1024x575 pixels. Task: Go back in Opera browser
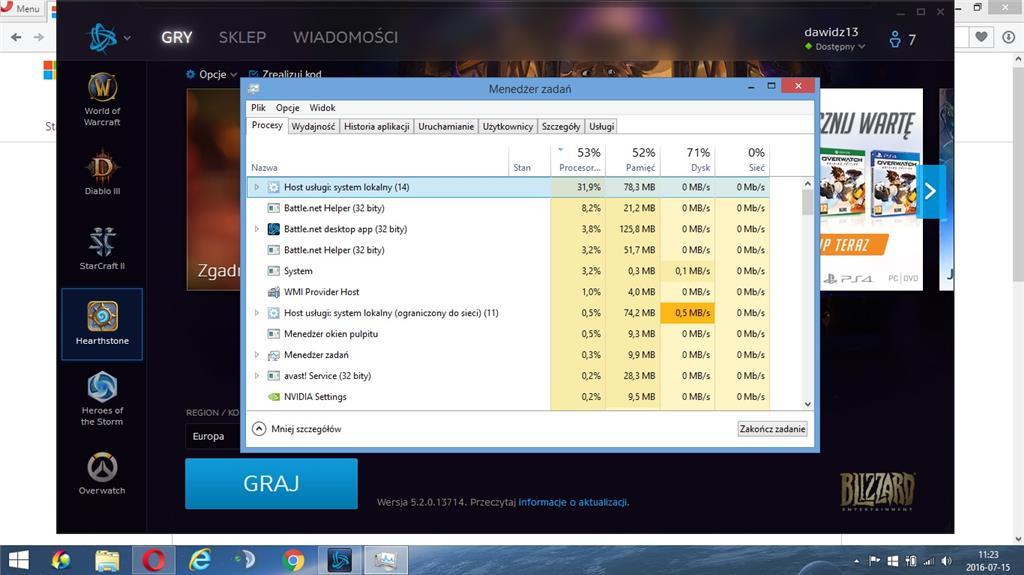[x=16, y=37]
